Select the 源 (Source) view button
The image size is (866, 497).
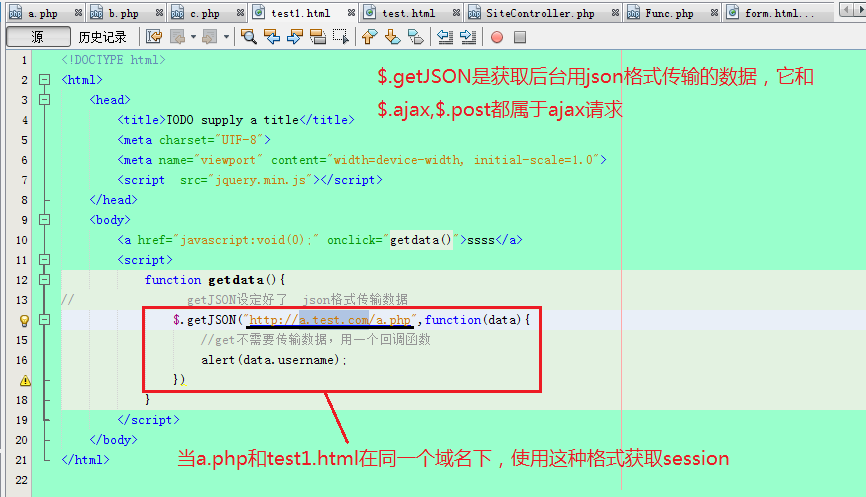tap(36, 37)
